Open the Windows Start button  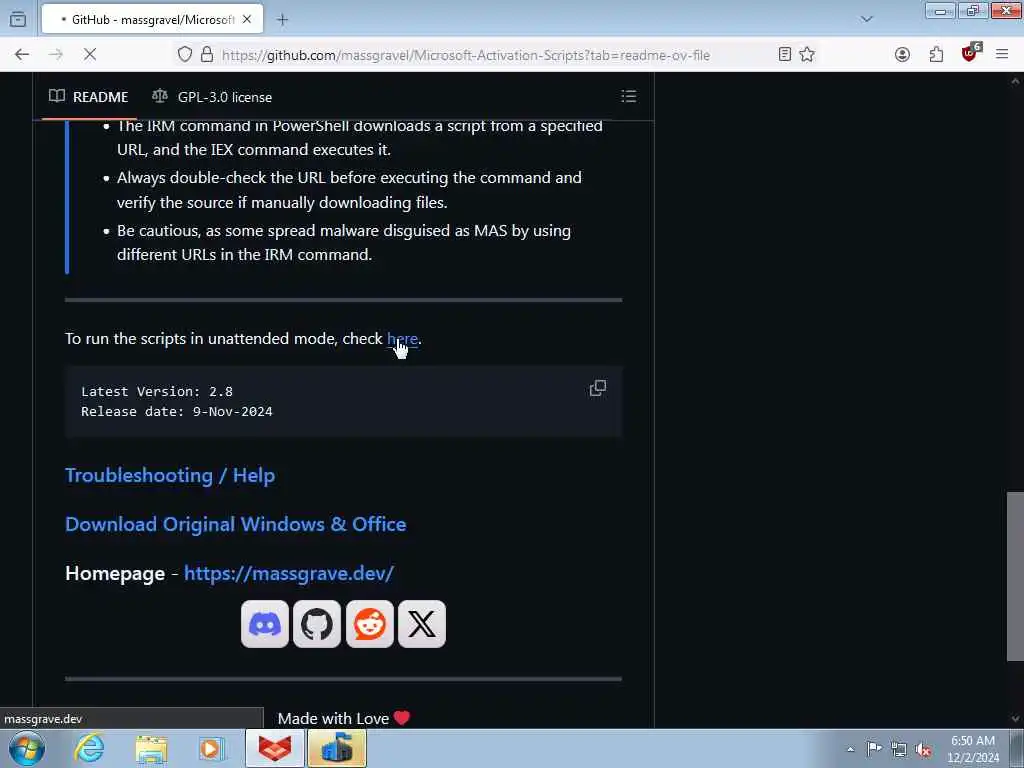coord(27,748)
